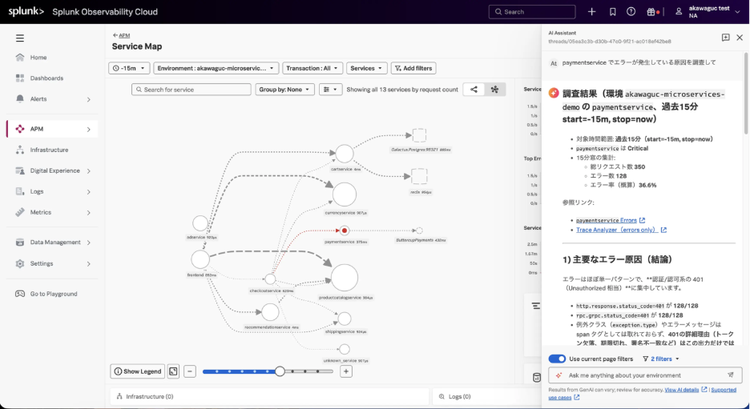Open Data Management section
The height and width of the screenshot is (409, 750).
55,242
